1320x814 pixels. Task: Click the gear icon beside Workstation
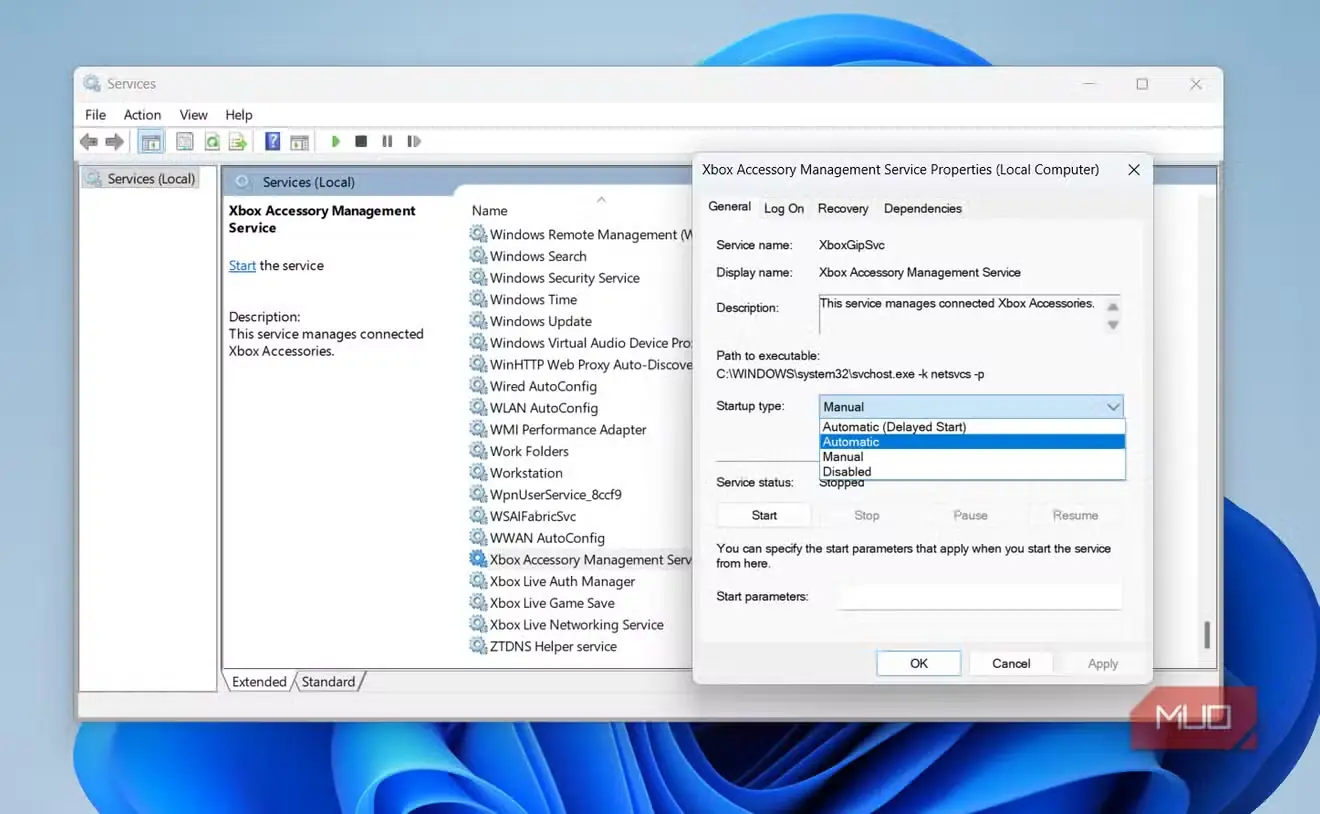[478, 473]
